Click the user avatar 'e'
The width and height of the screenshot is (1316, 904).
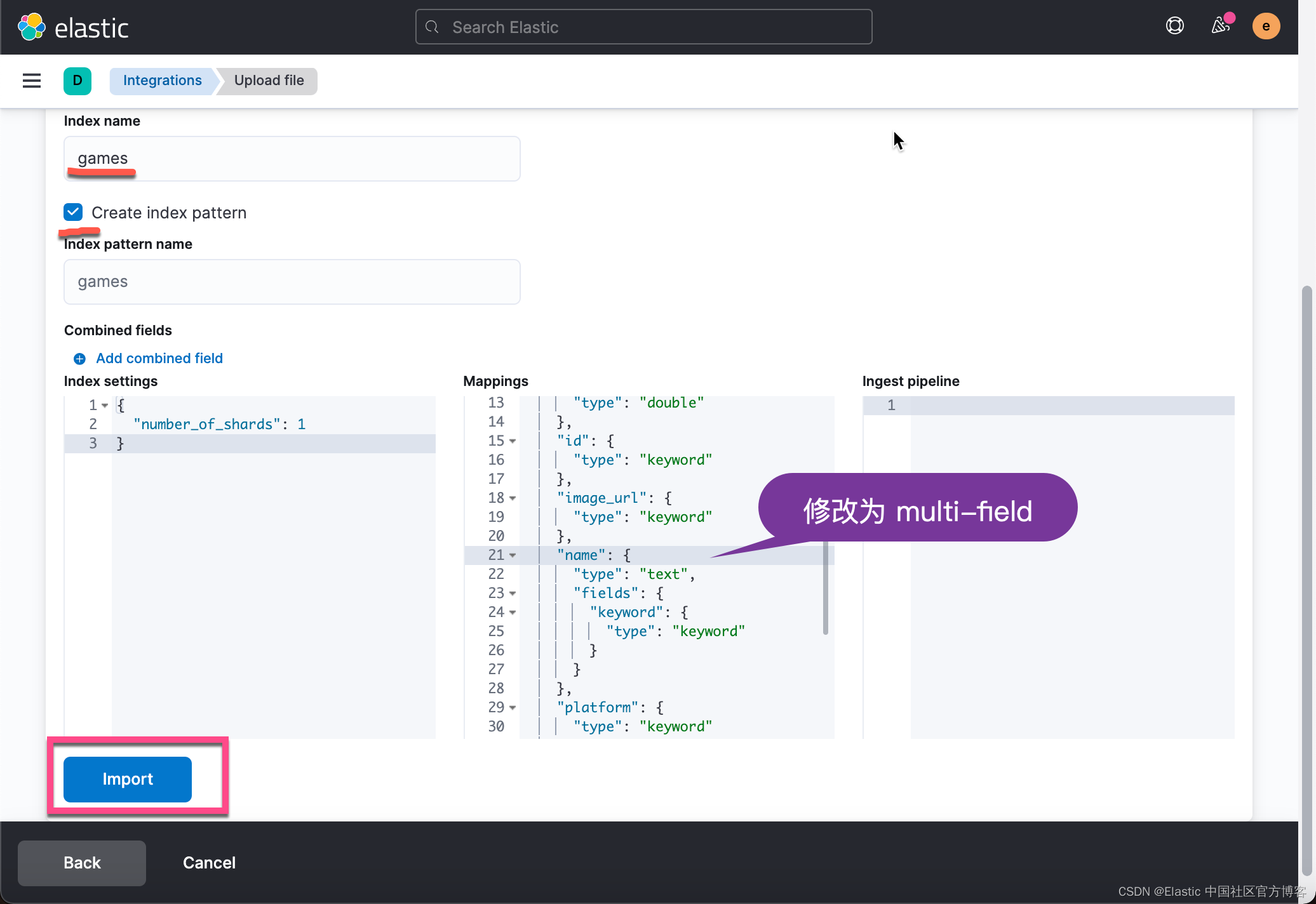pyautogui.click(x=1265, y=26)
